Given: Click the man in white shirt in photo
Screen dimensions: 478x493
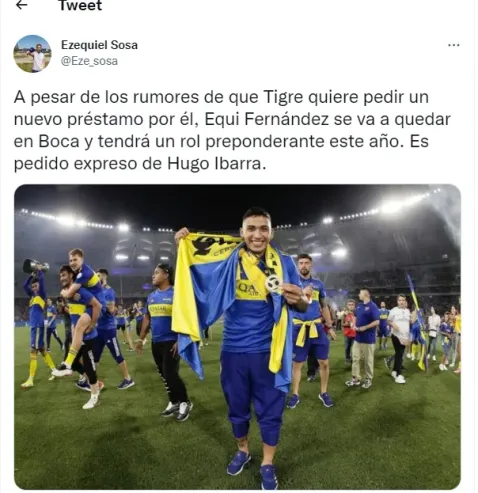Looking at the screenshot, I should coord(399,338).
